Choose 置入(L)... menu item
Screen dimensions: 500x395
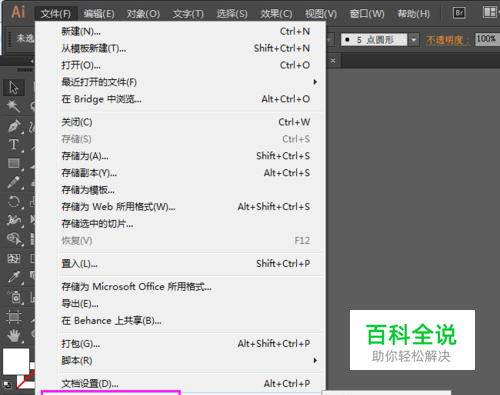[x=180, y=264]
